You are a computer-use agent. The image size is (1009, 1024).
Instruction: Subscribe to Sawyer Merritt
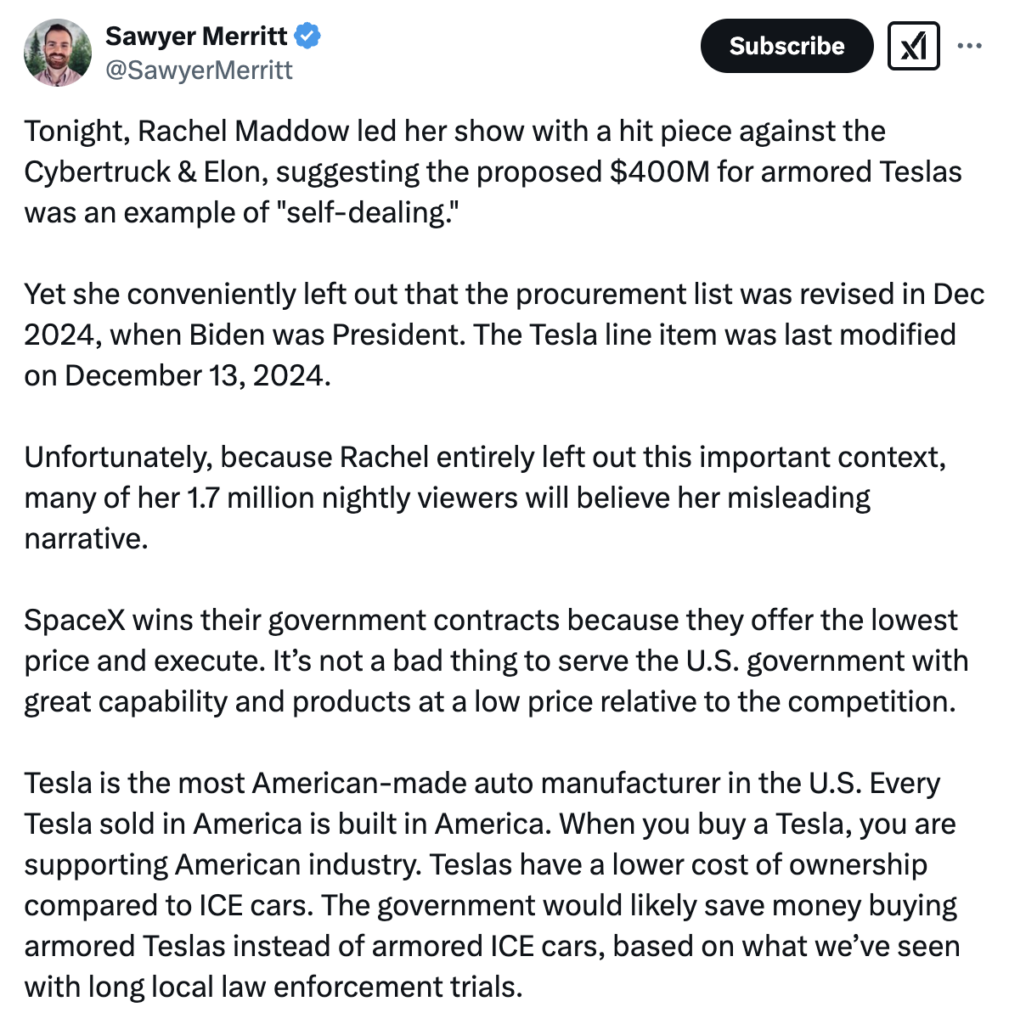click(x=787, y=46)
